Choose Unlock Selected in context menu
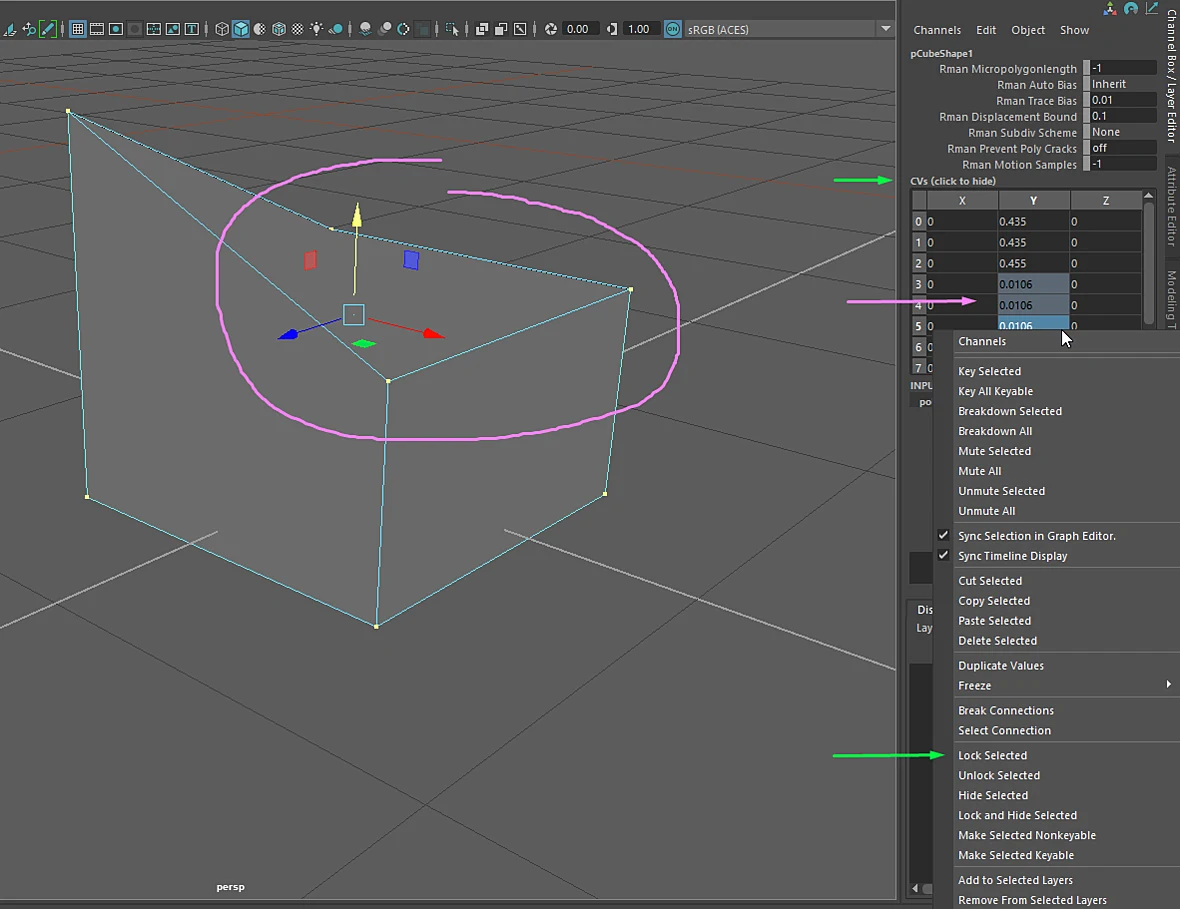This screenshot has height=909, width=1180. point(999,775)
